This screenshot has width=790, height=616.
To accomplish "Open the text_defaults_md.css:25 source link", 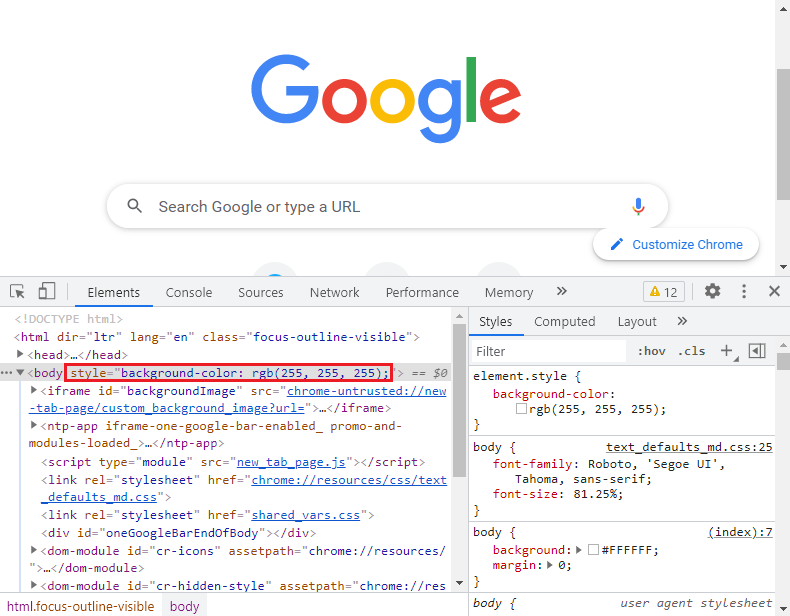I will click(x=689, y=447).
